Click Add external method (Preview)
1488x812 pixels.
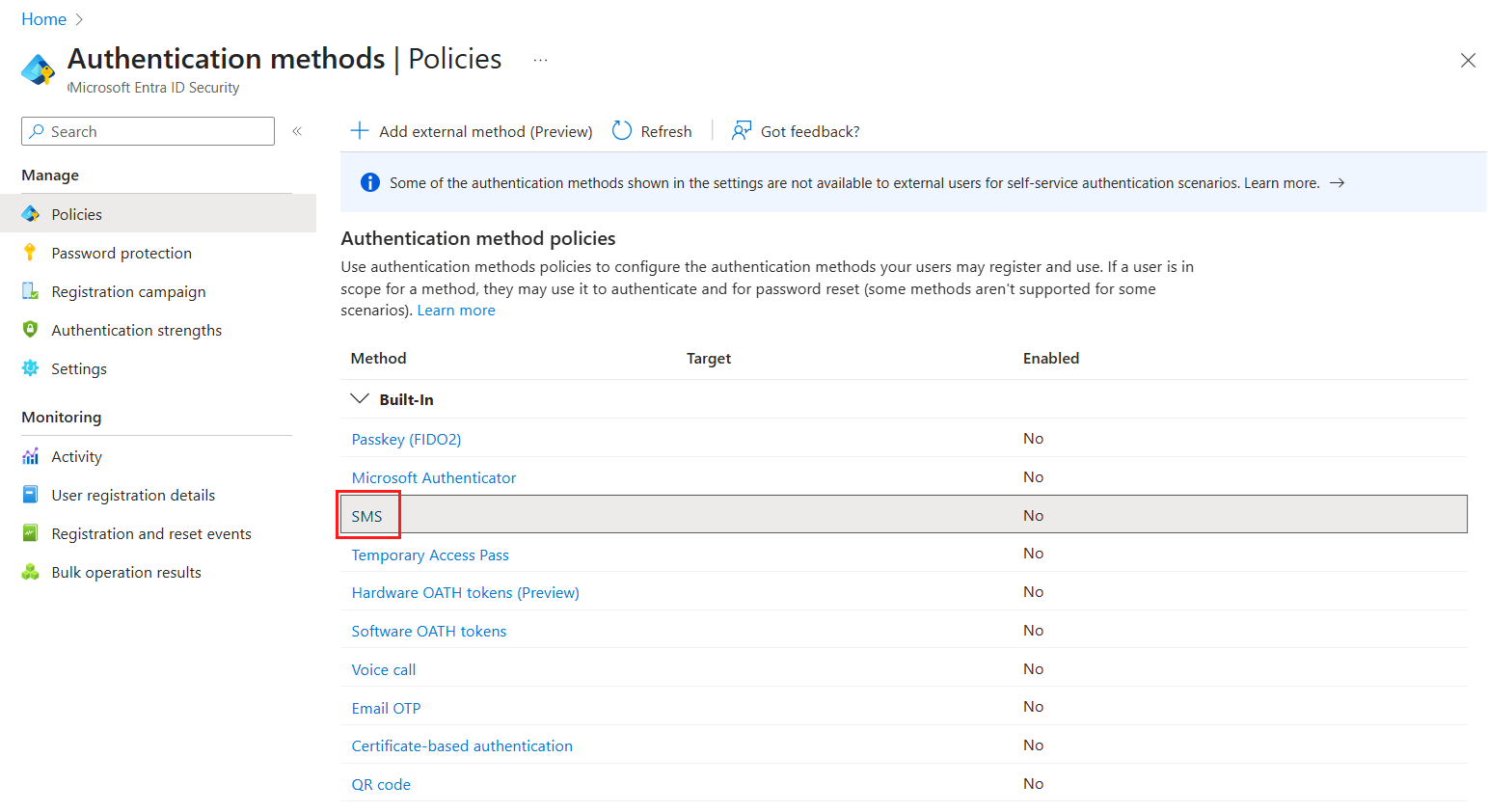[472, 130]
